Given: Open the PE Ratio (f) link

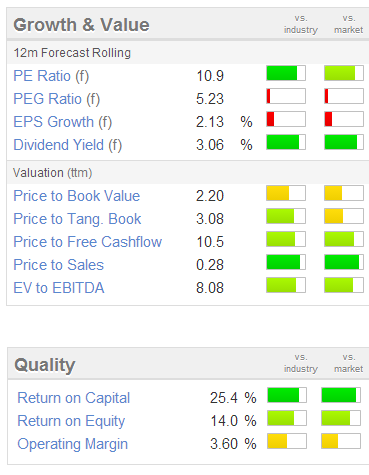Looking at the screenshot, I should click(x=51, y=76).
